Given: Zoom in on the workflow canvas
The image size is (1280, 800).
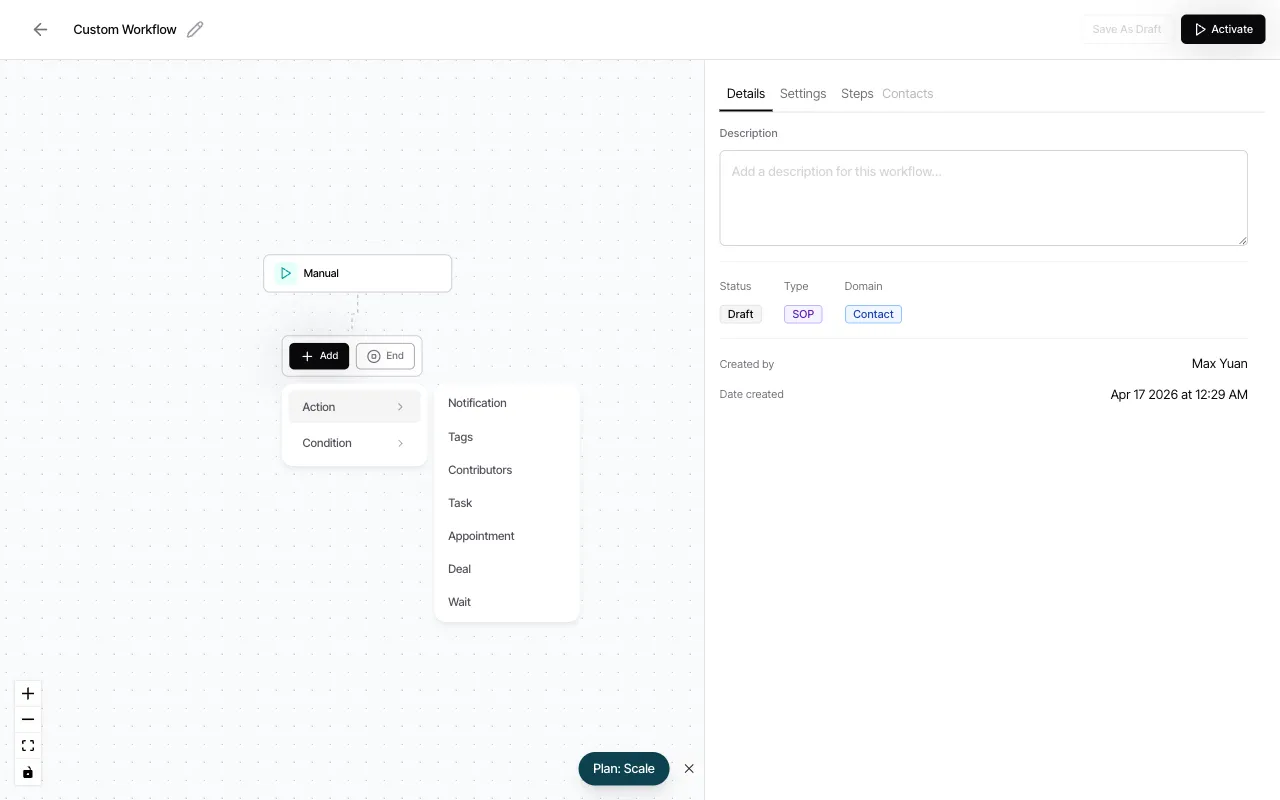Looking at the screenshot, I should pos(28,693).
